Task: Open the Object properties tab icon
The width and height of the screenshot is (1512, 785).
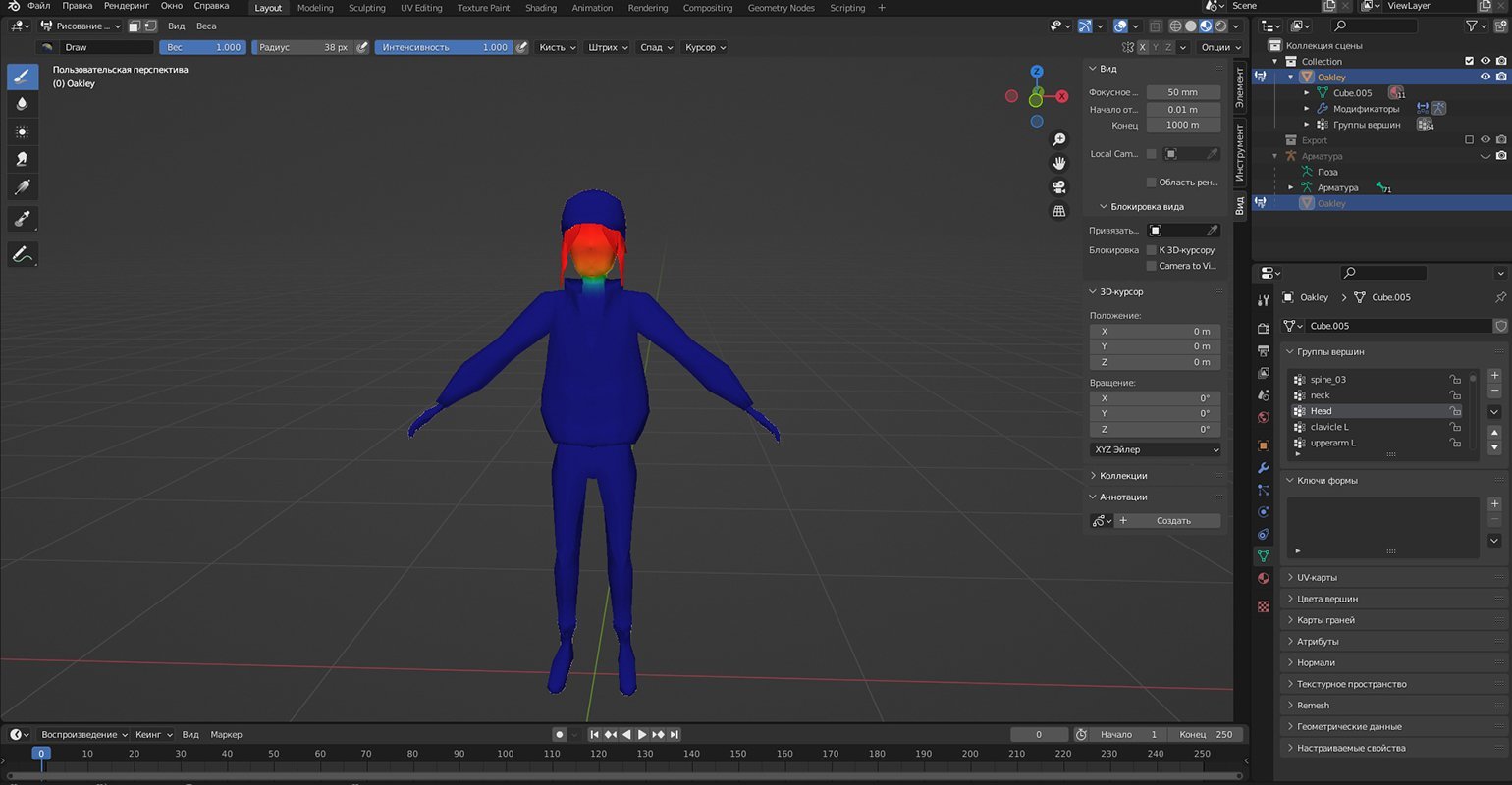Action: (1264, 445)
